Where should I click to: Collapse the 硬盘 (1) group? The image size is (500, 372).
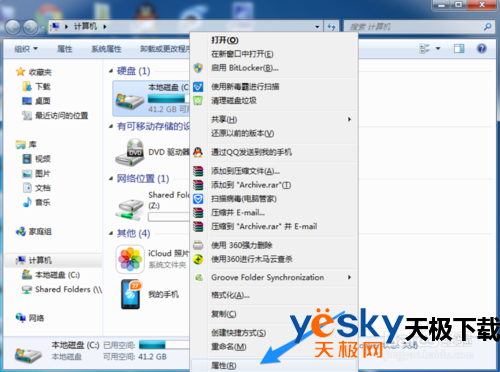tap(111, 71)
